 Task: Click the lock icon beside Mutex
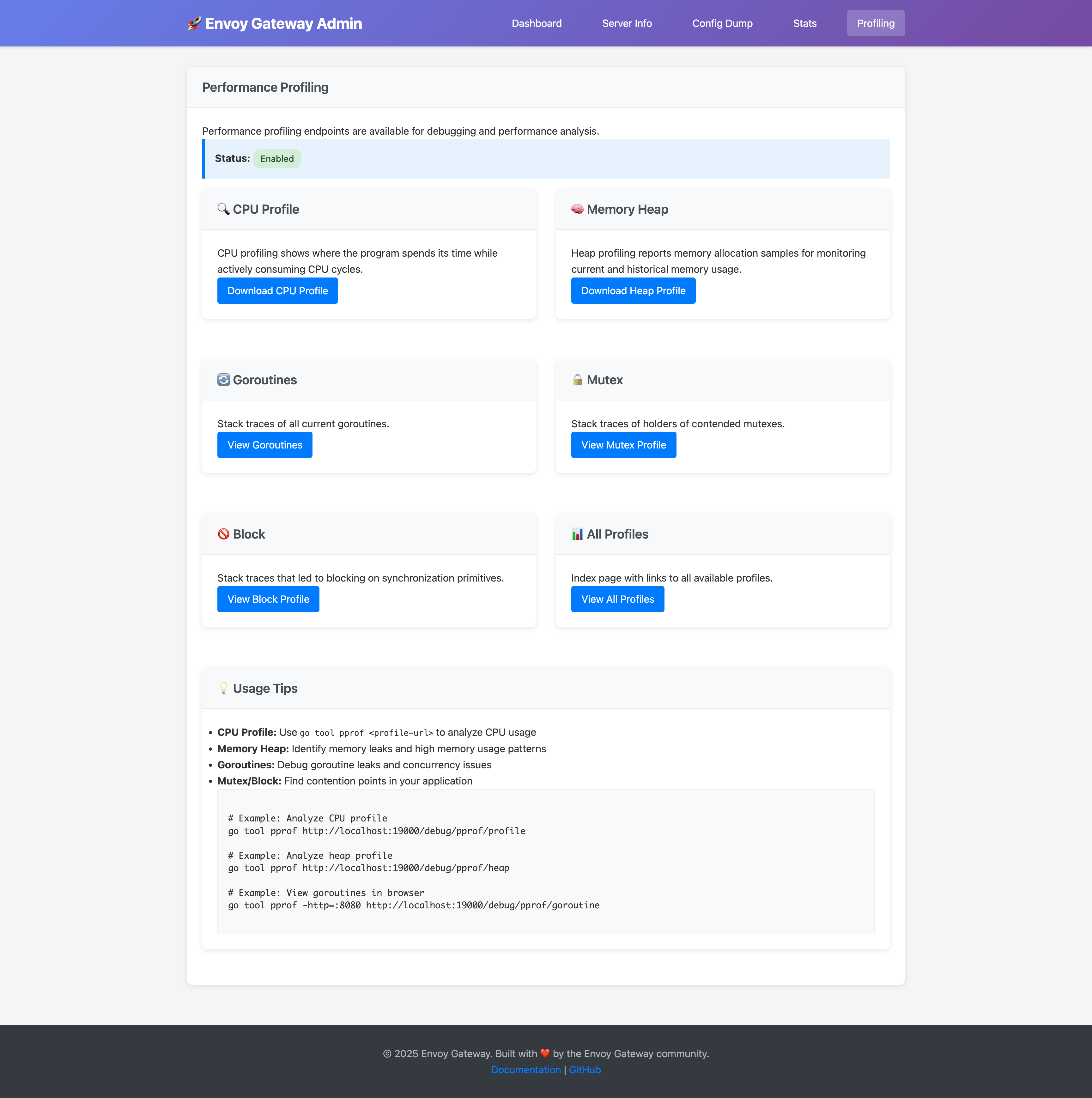coord(577,380)
